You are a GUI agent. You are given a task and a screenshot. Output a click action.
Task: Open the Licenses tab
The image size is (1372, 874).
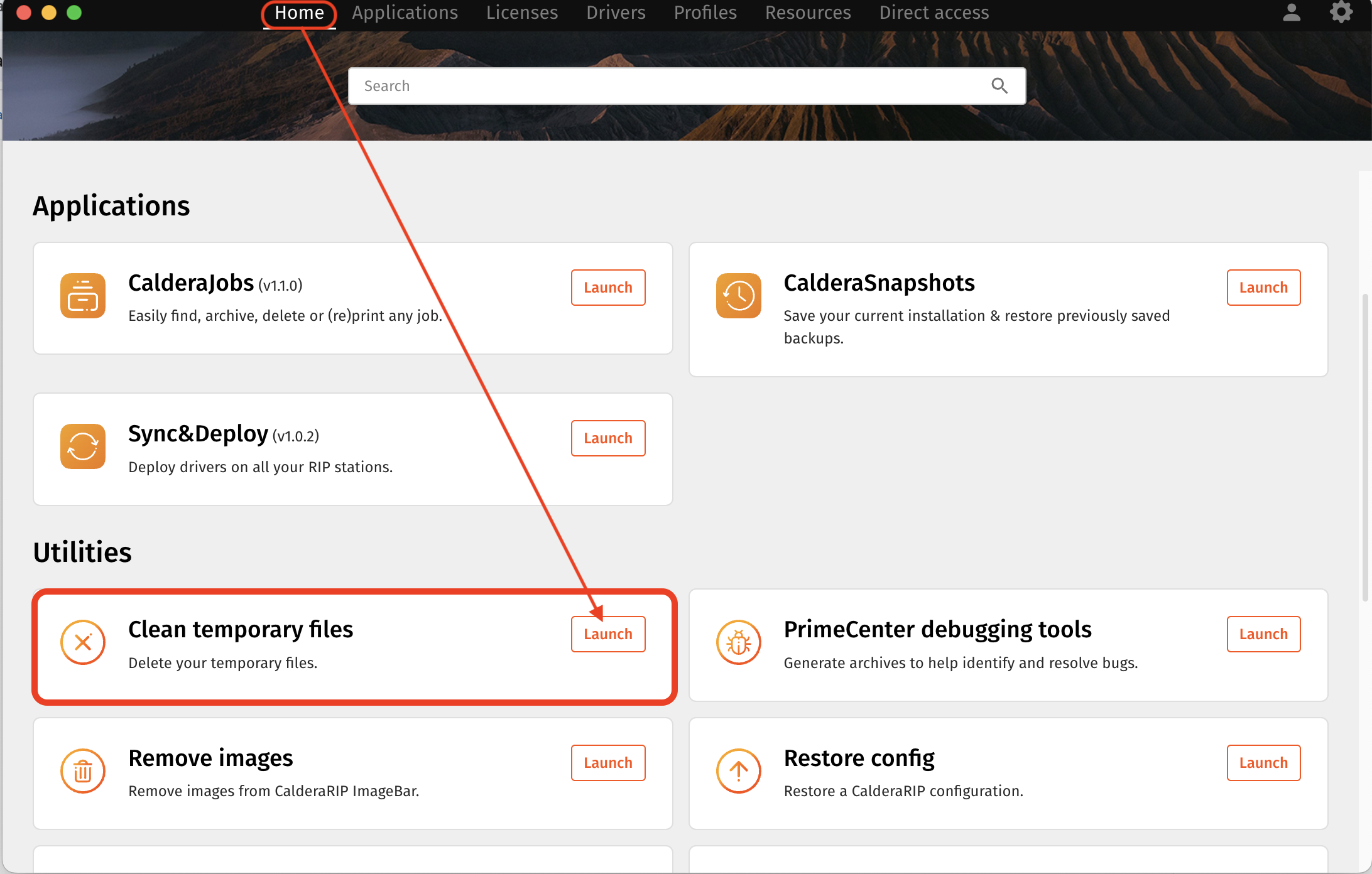point(521,13)
